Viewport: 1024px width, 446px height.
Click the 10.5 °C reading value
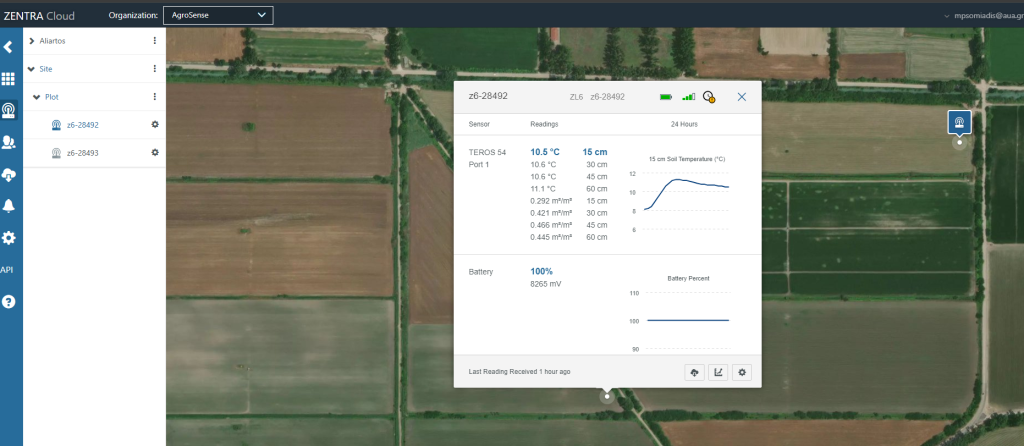544,152
